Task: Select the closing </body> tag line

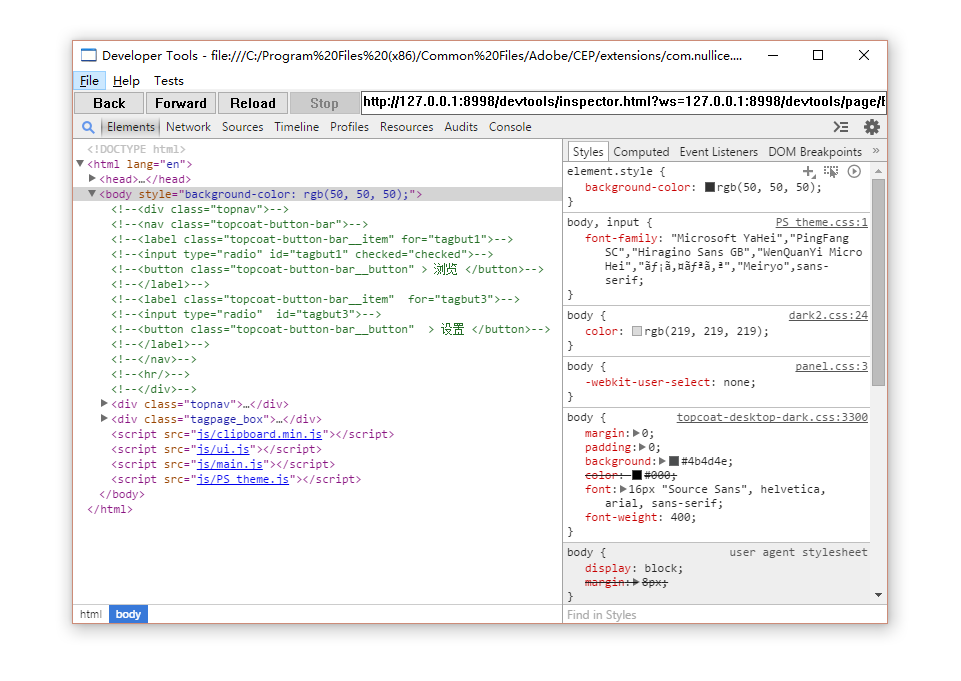Action: pyautogui.click(x=122, y=494)
